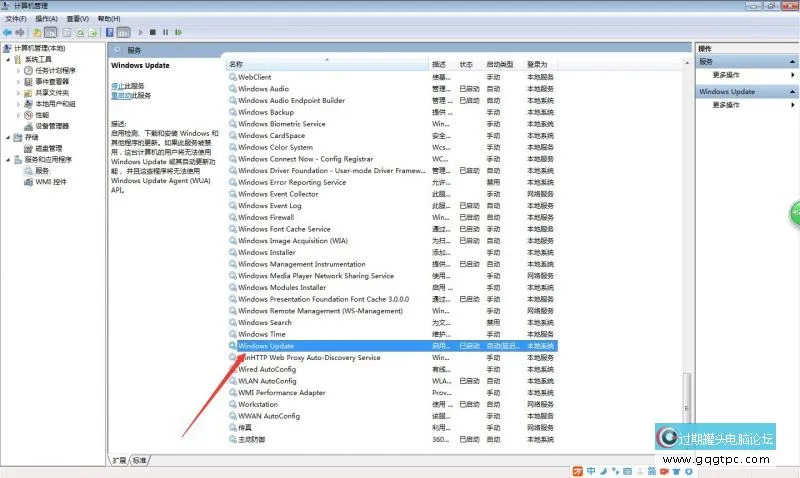This screenshot has width=800, height=478.
Task: Click the Forward arrow in the toolbar
Action: pyautogui.click(x=20, y=32)
